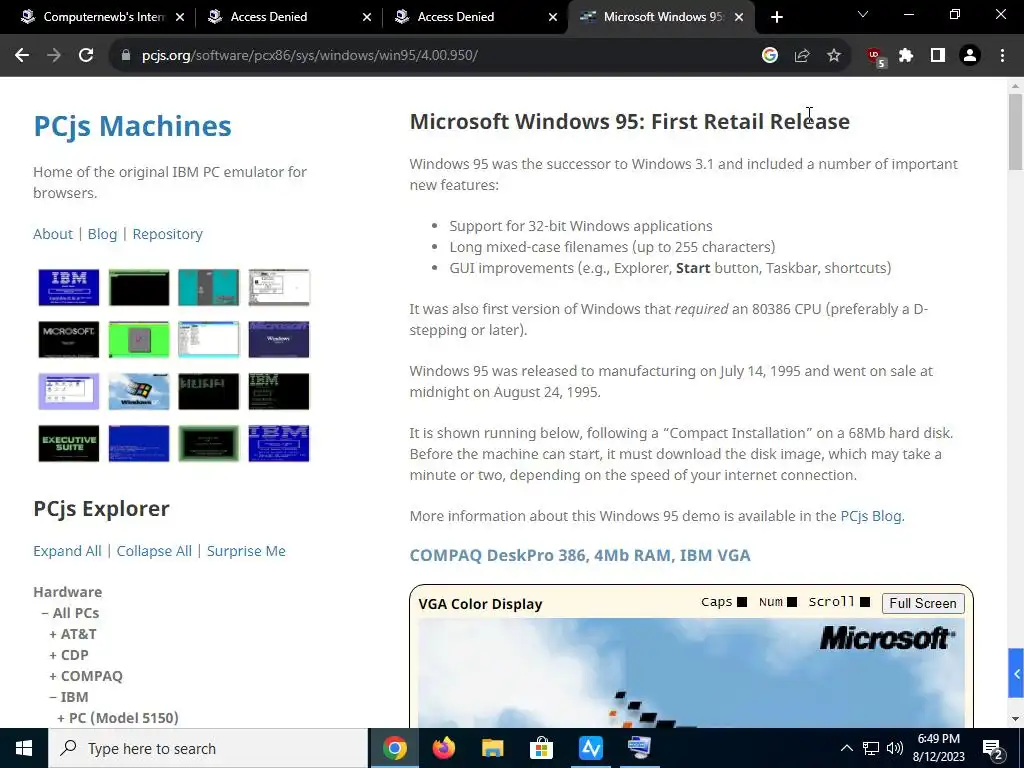Open the blue side arrow panel tab
The image size is (1024, 768).
[1016, 673]
